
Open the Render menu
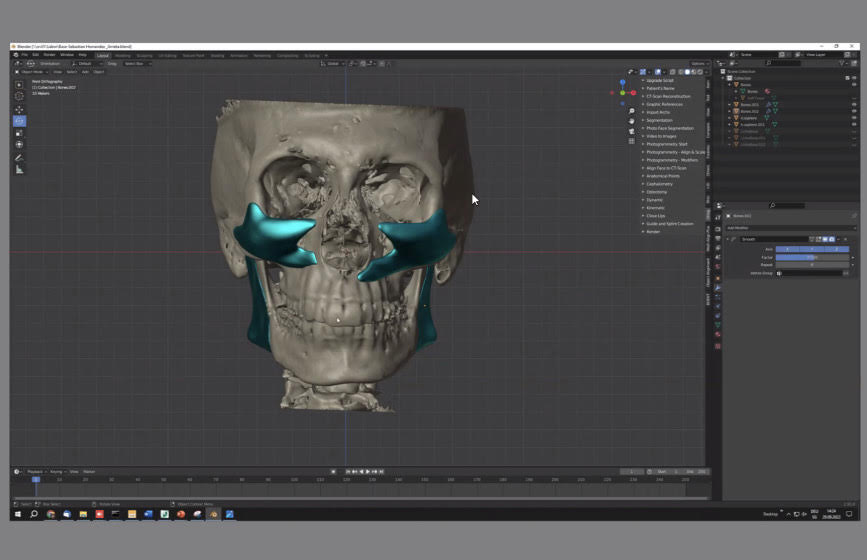click(50, 55)
